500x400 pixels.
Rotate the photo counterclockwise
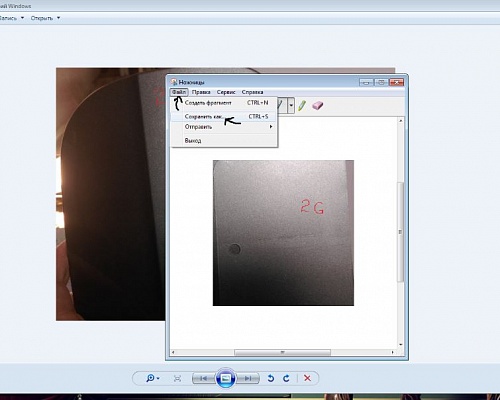click(x=271, y=378)
